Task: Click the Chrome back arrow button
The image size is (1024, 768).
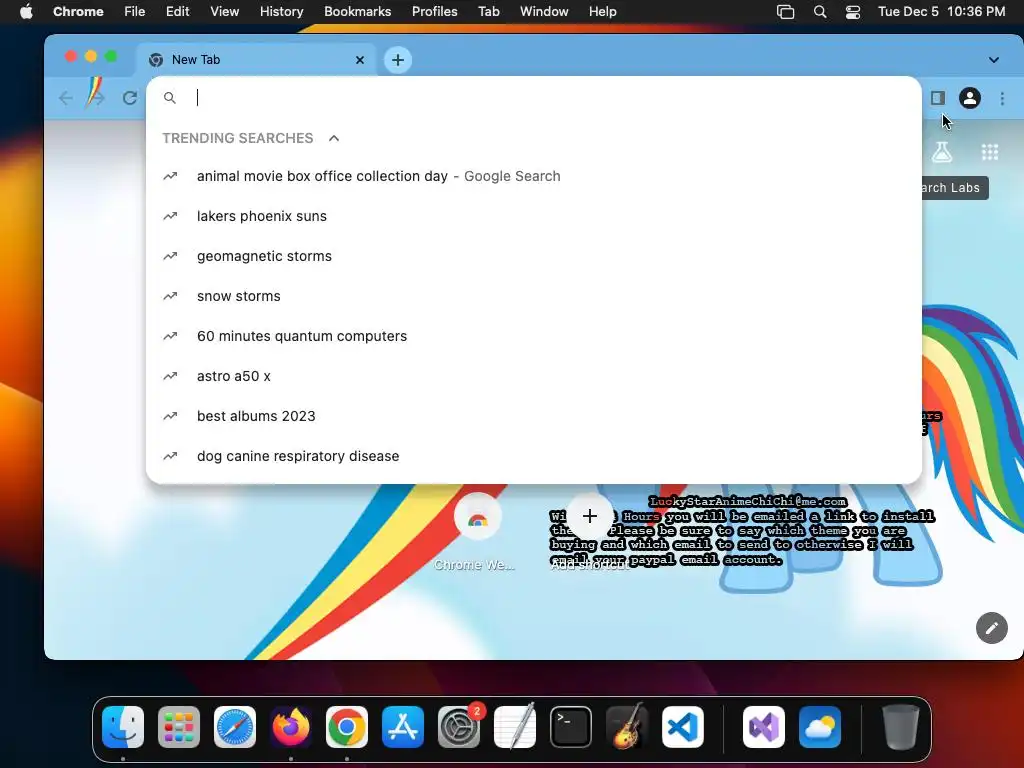Action: click(65, 98)
